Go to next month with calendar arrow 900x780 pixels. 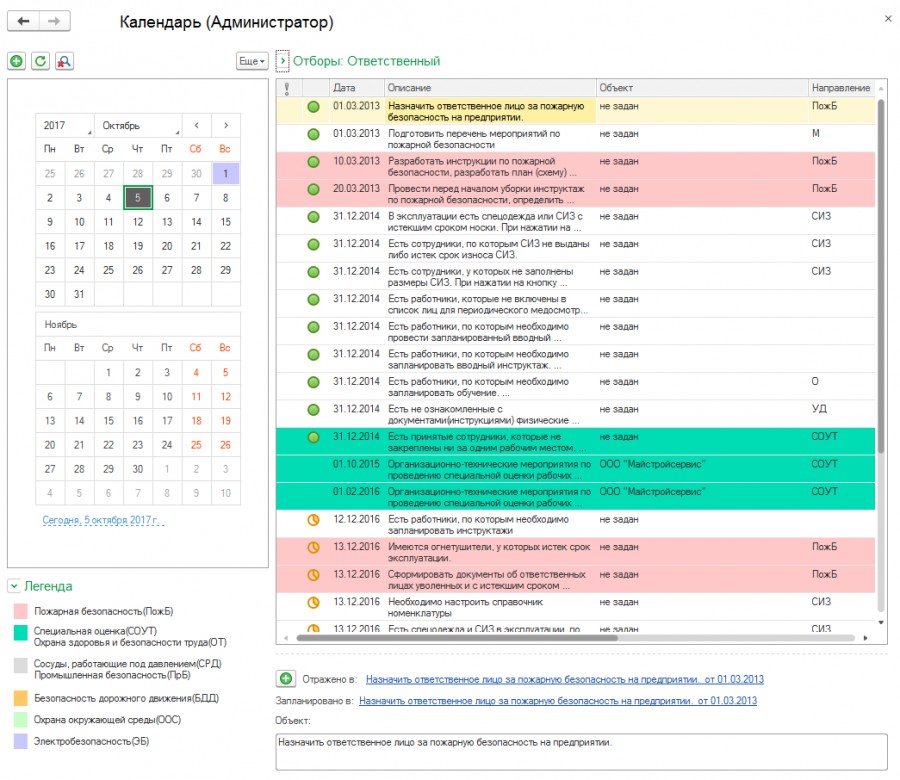pos(226,125)
